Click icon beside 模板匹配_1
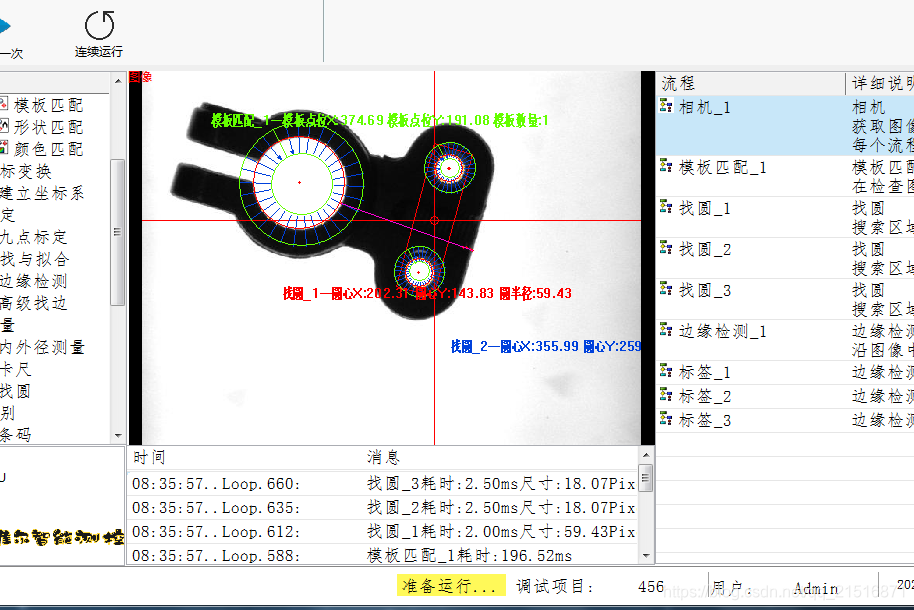Viewport: 914px width, 610px height. [x=666, y=166]
